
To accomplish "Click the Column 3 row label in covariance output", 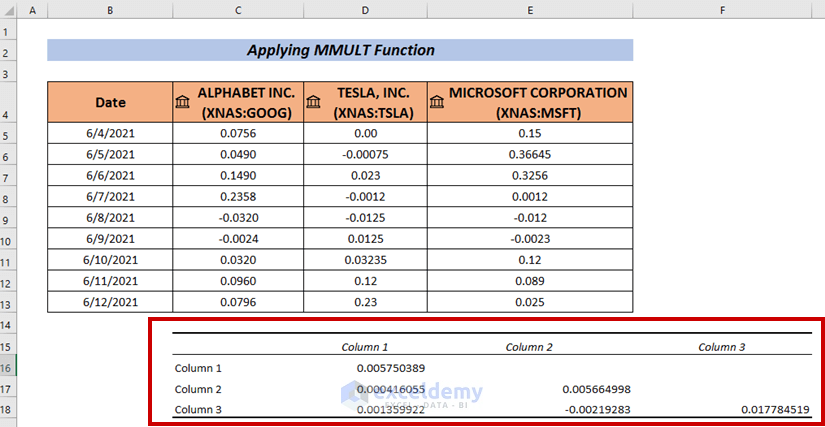I will (198, 410).
